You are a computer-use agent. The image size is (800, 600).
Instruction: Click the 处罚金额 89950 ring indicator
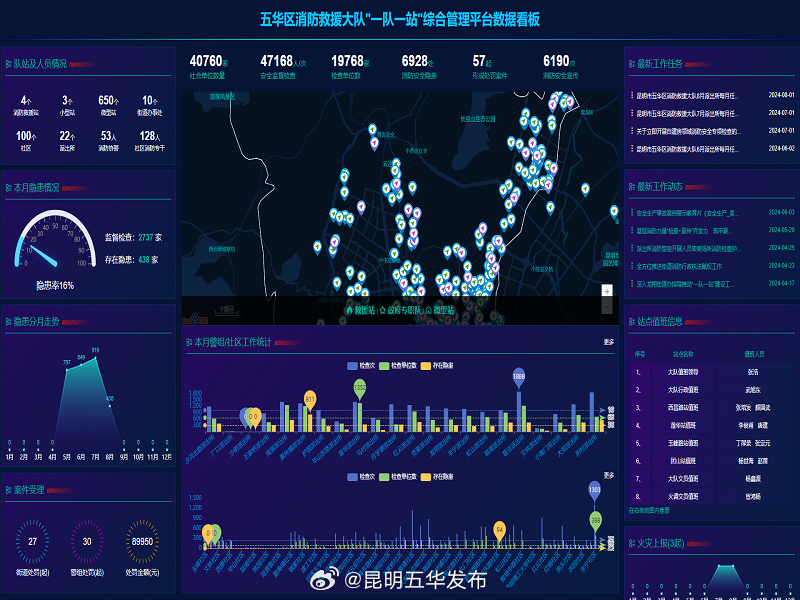(x=142, y=541)
